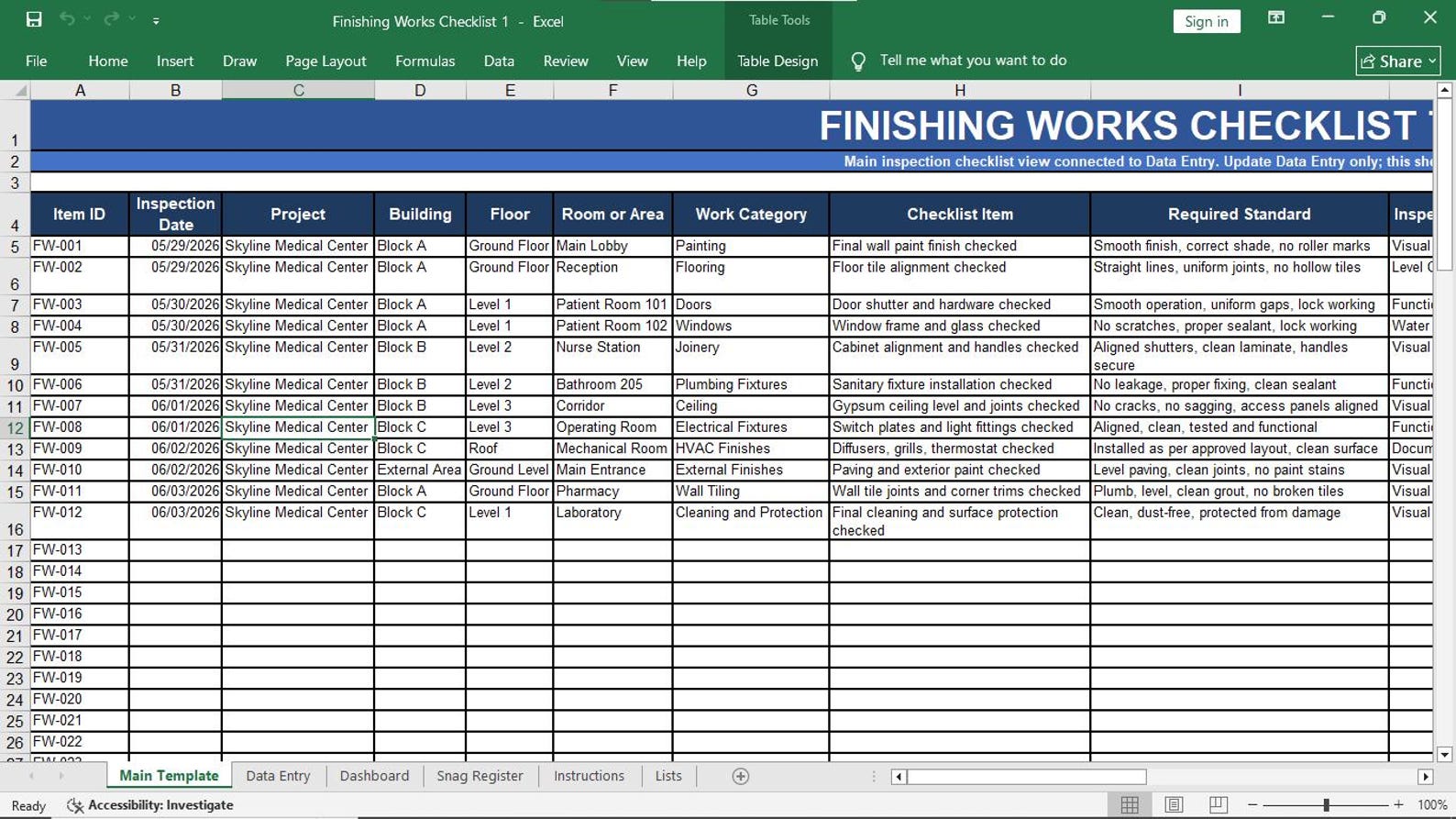Click the FW-008 item ID cell
The height and width of the screenshot is (819, 1456).
80,427
